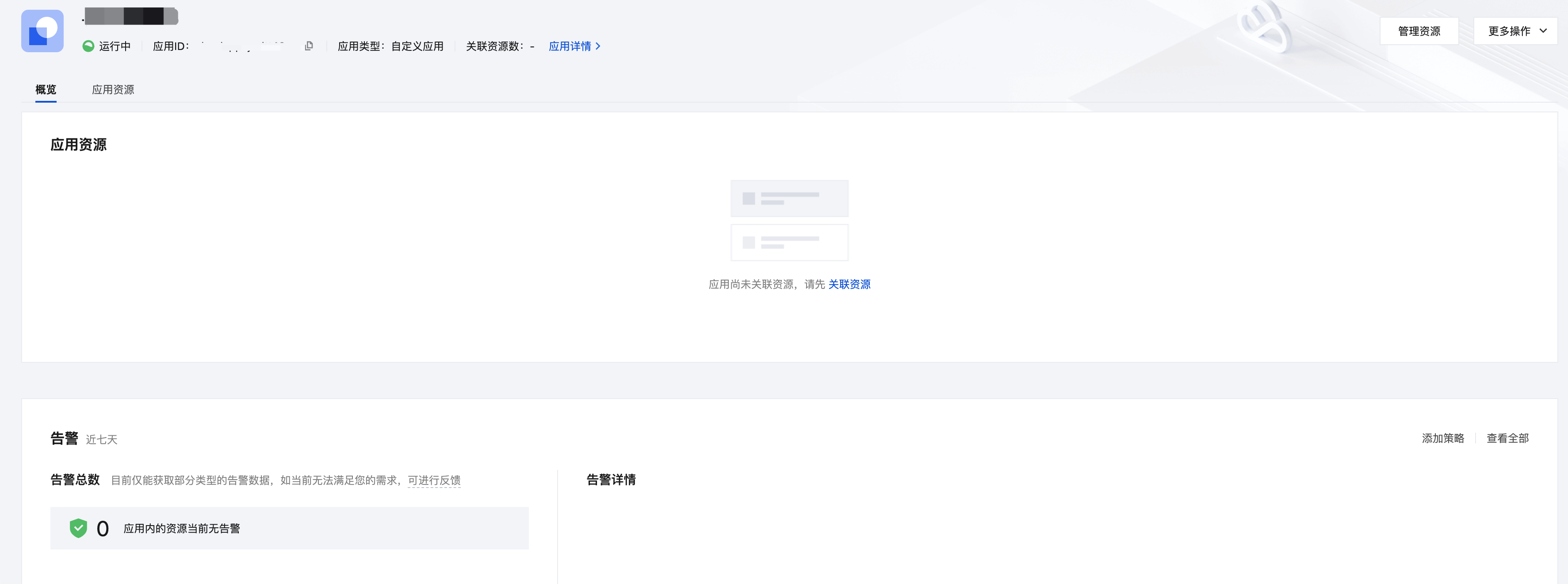This screenshot has width=1568, height=584.
Task: Copy the application ID with copy icon
Action: click(309, 46)
